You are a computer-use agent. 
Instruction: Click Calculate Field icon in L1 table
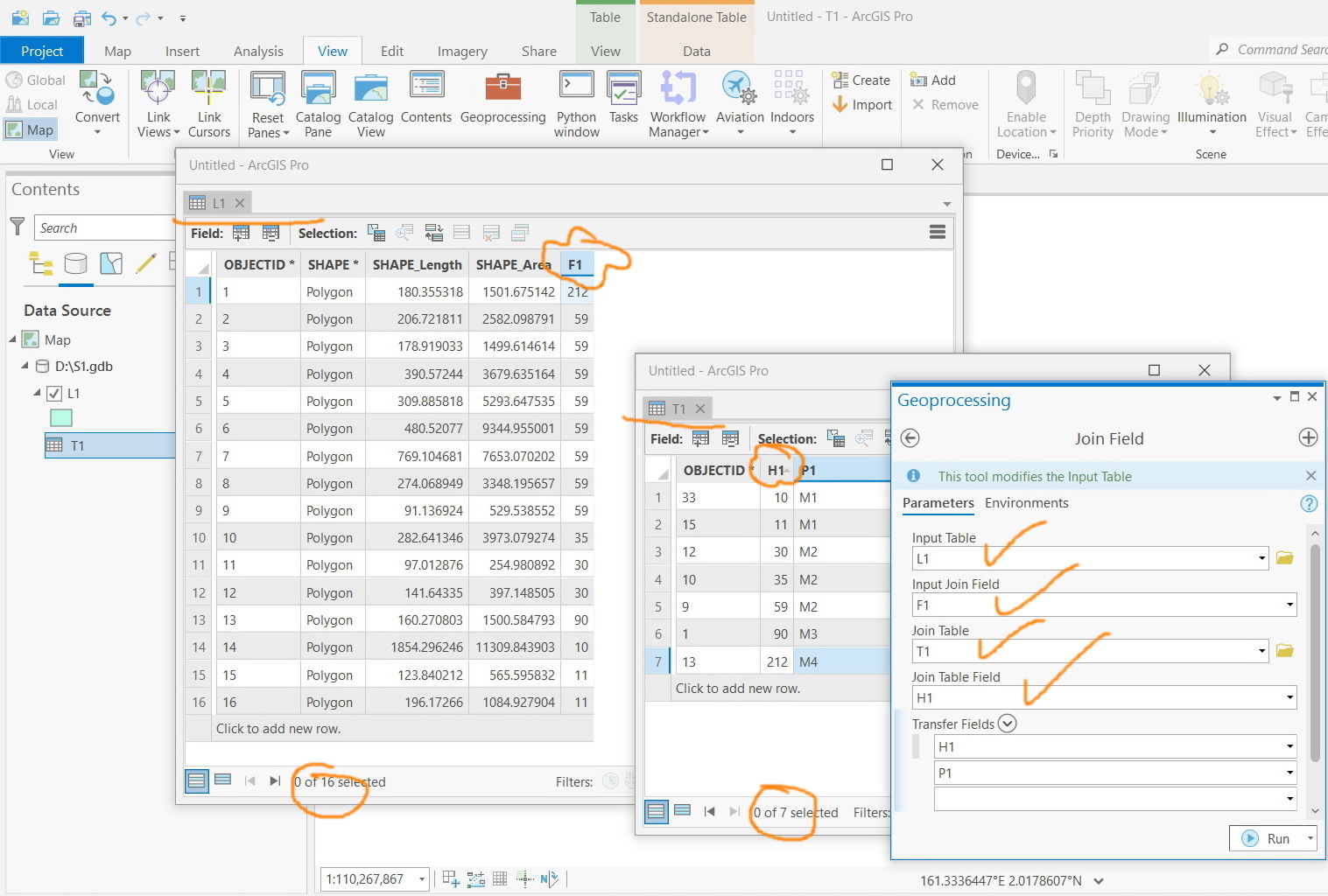[271, 233]
